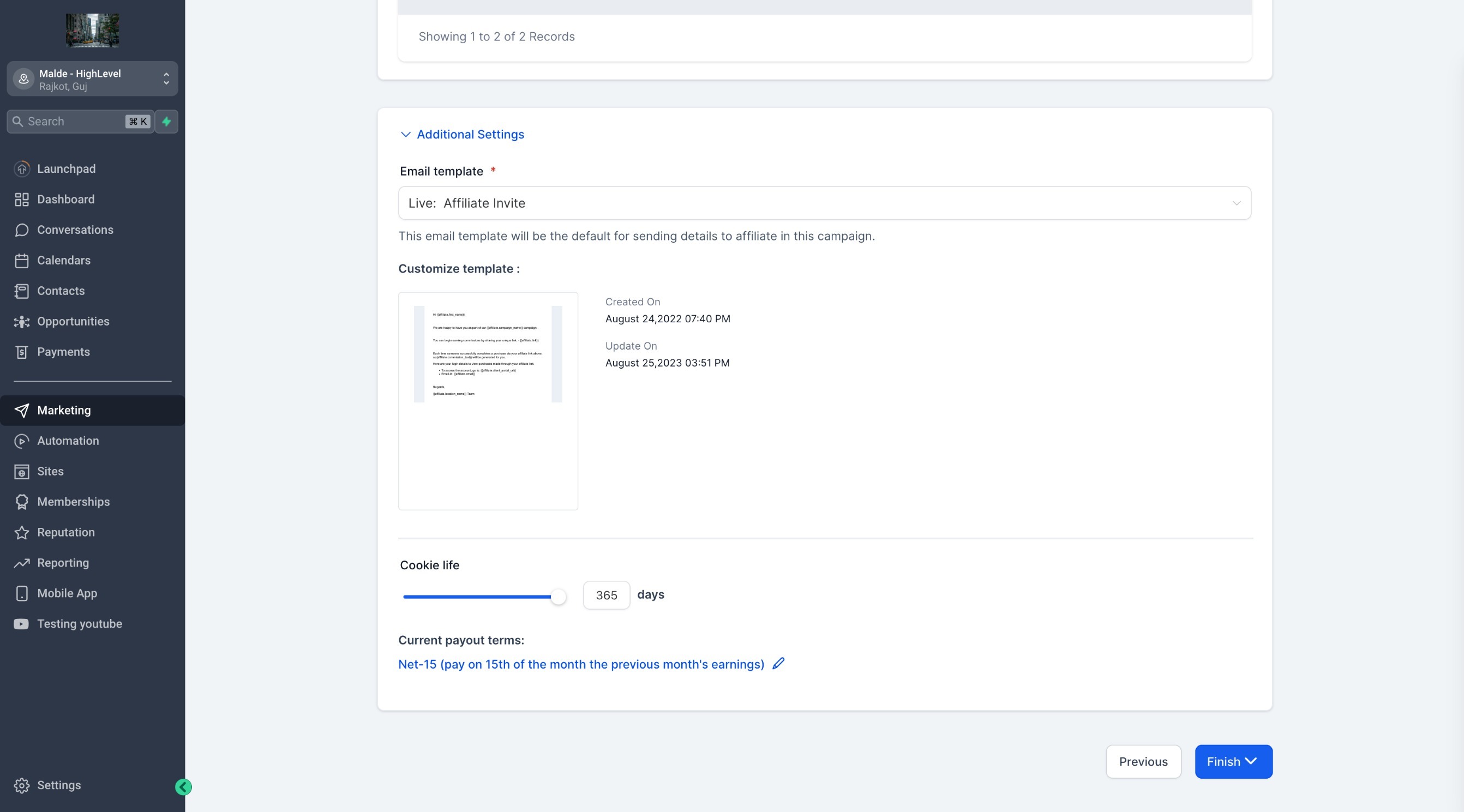1464x812 pixels.
Task: Click the pencil icon beside payout terms
Action: coord(778,663)
